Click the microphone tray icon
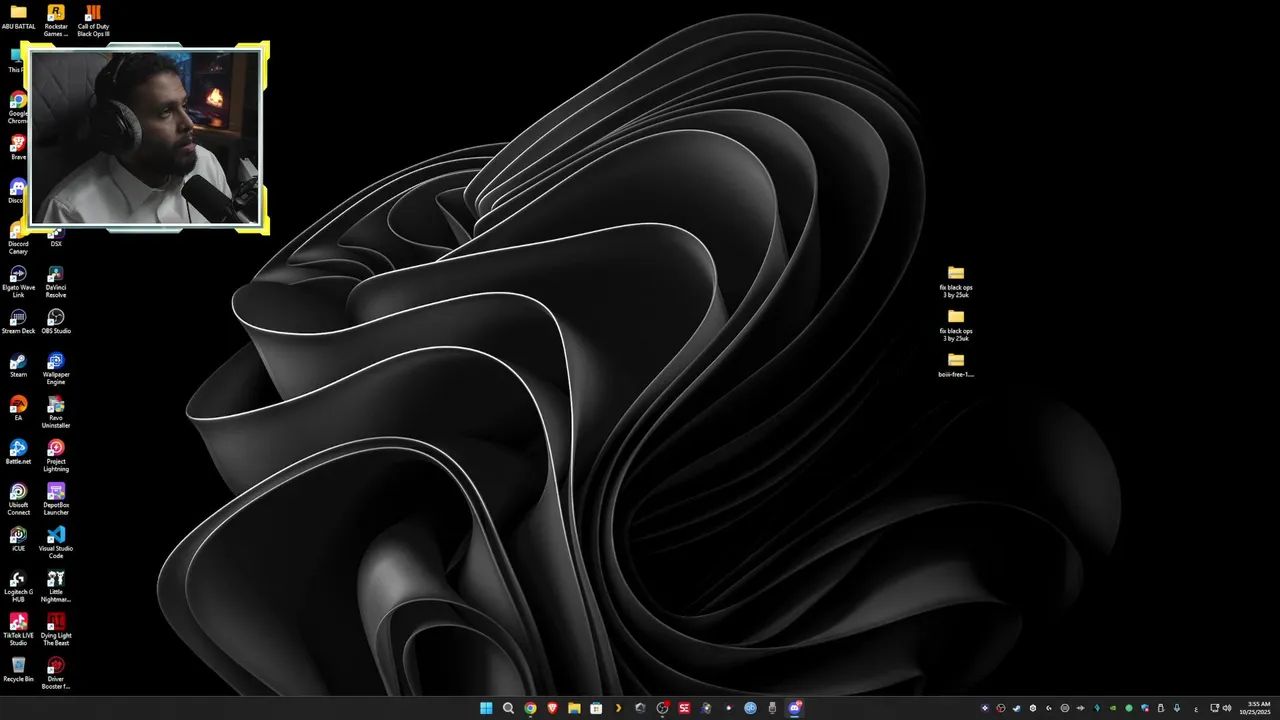Image resolution: width=1280 pixels, height=720 pixels. coord(1177,708)
